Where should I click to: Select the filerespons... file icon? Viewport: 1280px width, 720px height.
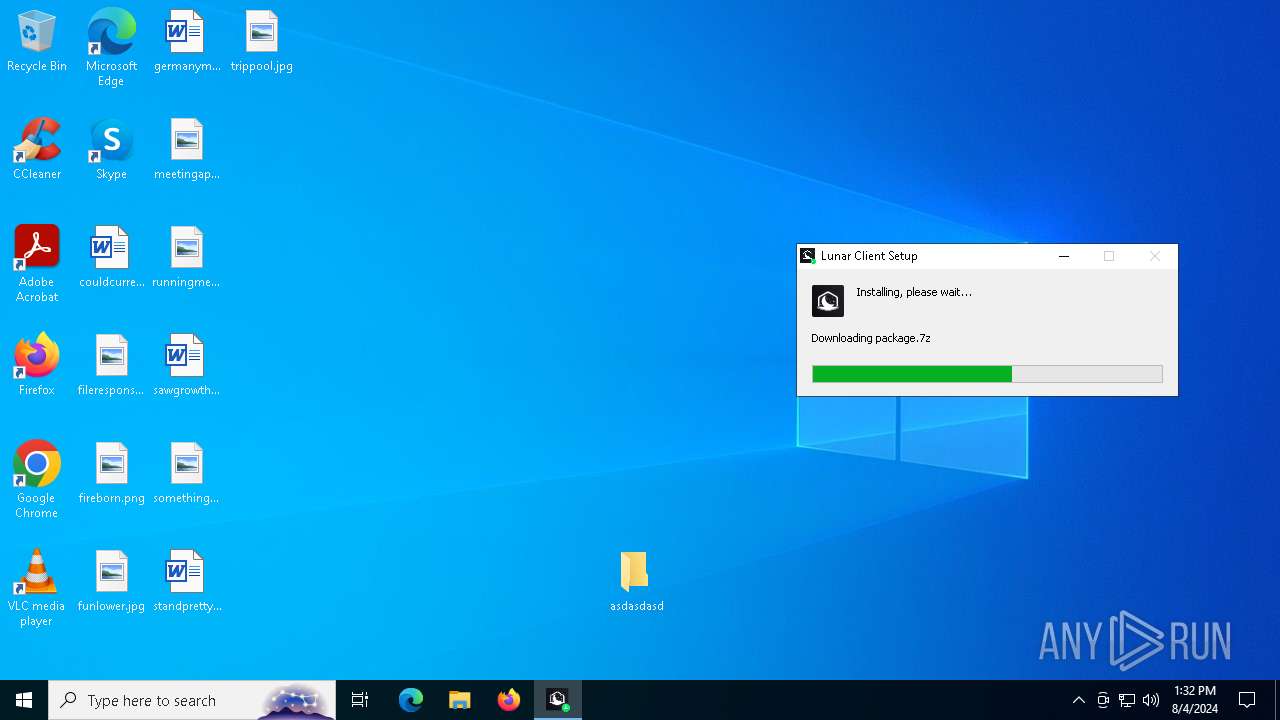(x=111, y=366)
